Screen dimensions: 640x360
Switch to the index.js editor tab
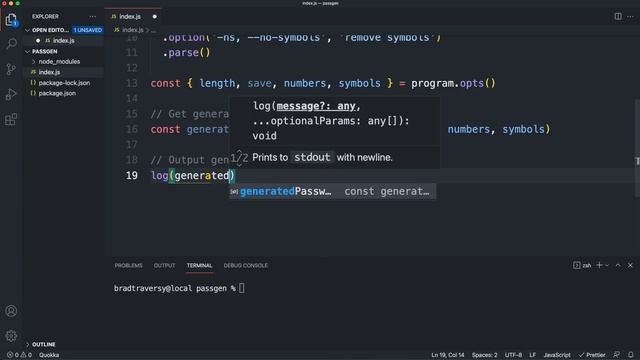tap(129, 16)
